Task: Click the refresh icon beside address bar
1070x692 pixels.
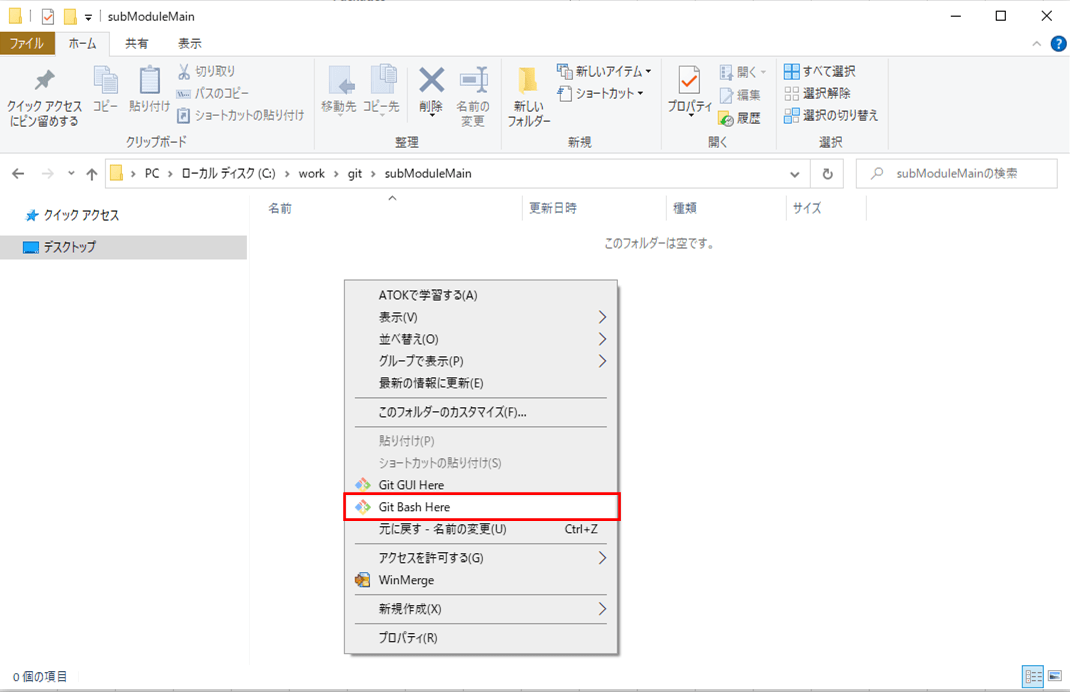Action: tap(827, 174)
